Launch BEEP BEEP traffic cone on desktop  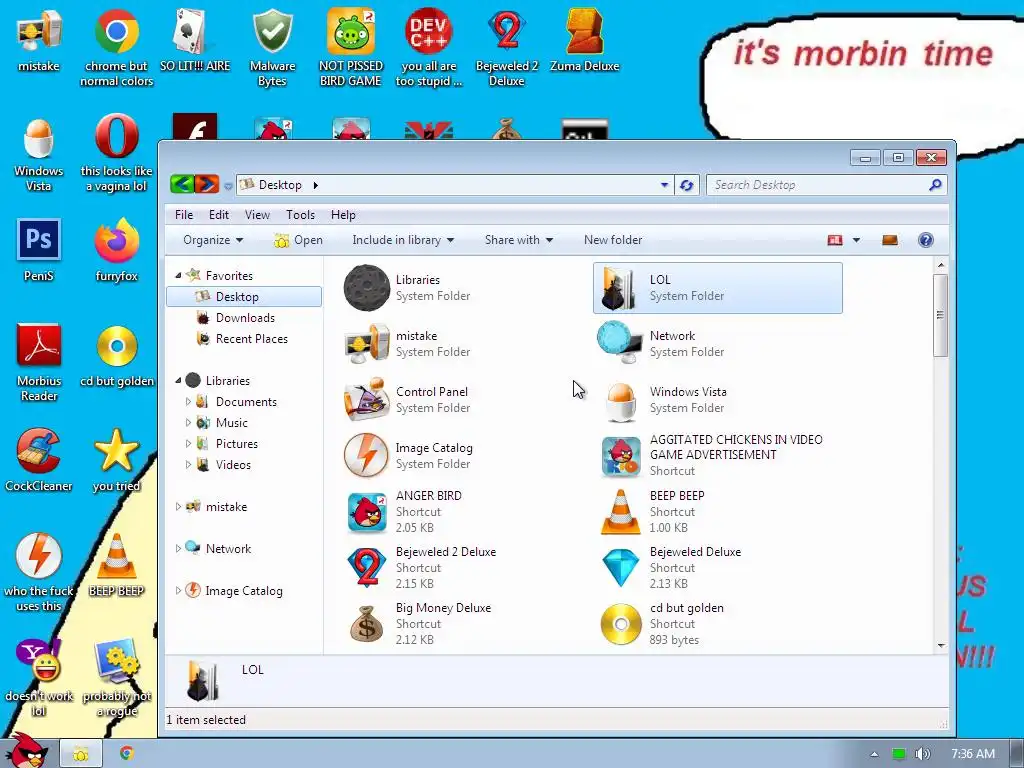116,565
